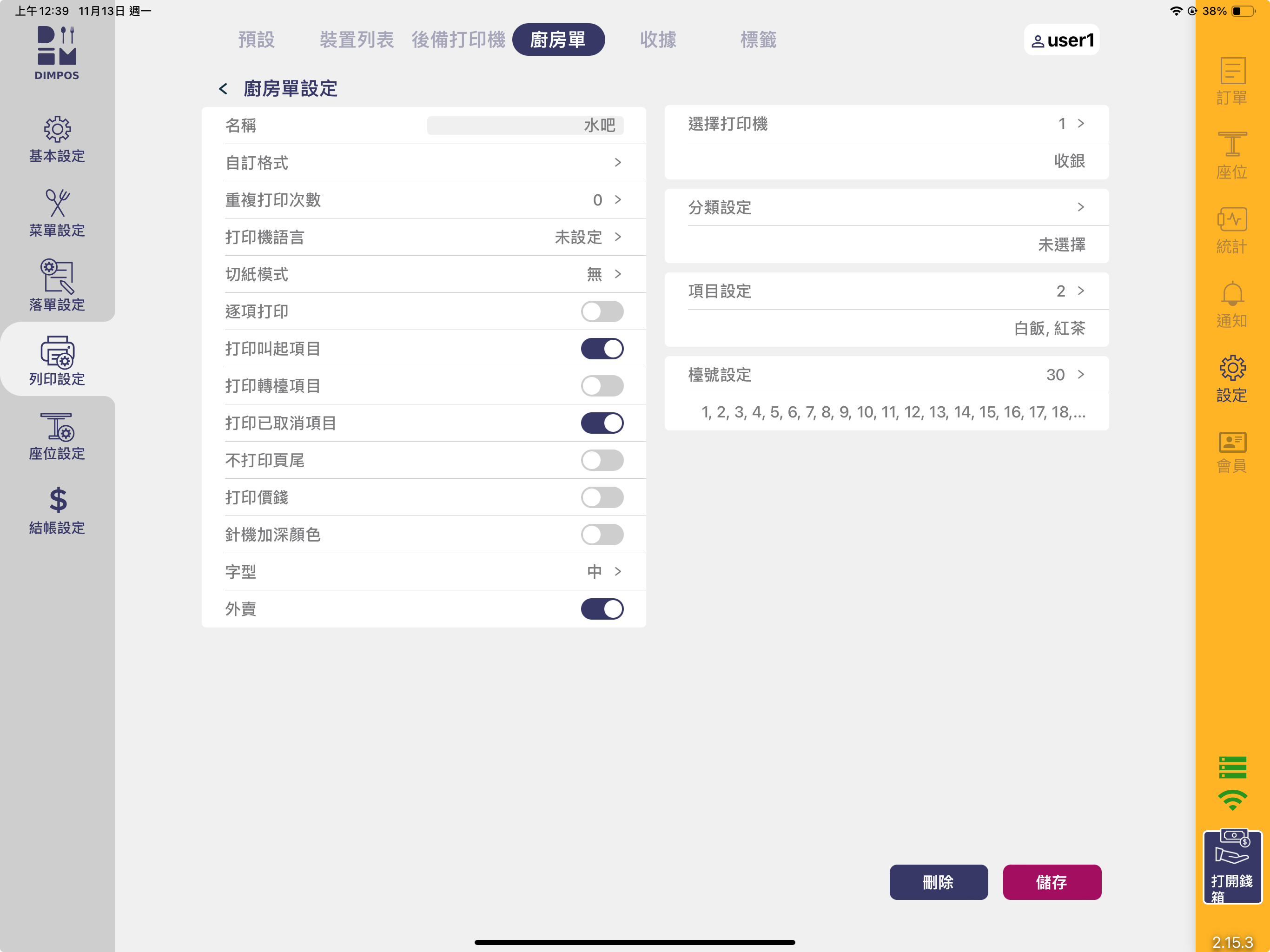Open 座位 in the right panel
The image size is (1270, 952).
pos(1232,156)
